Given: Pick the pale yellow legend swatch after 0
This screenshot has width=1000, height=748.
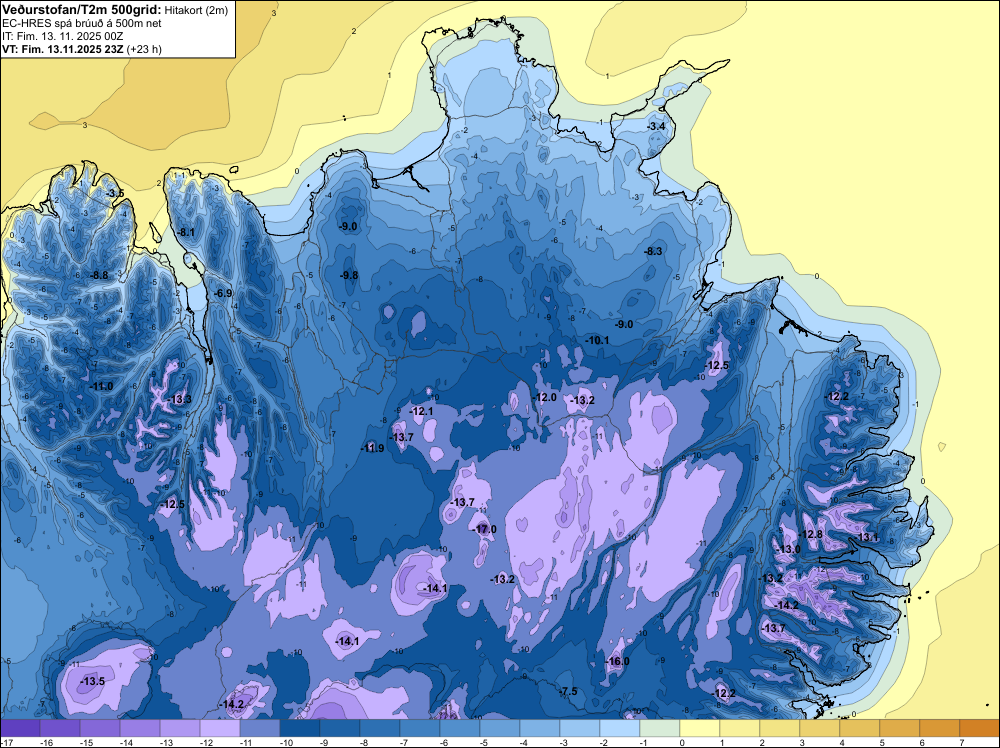Looking at the screenshot, I should pos(700,728).
